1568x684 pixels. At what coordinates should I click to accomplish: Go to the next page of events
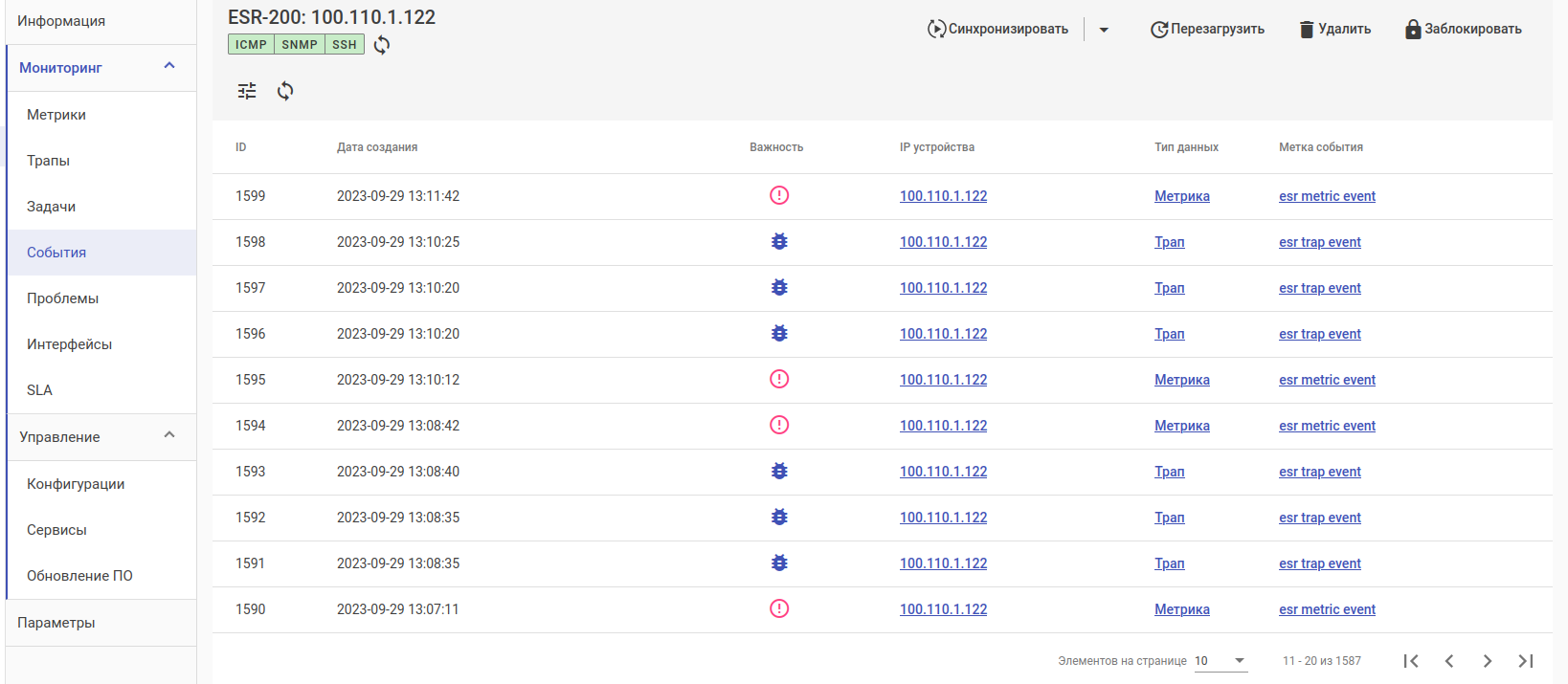tap(1487, 661)
